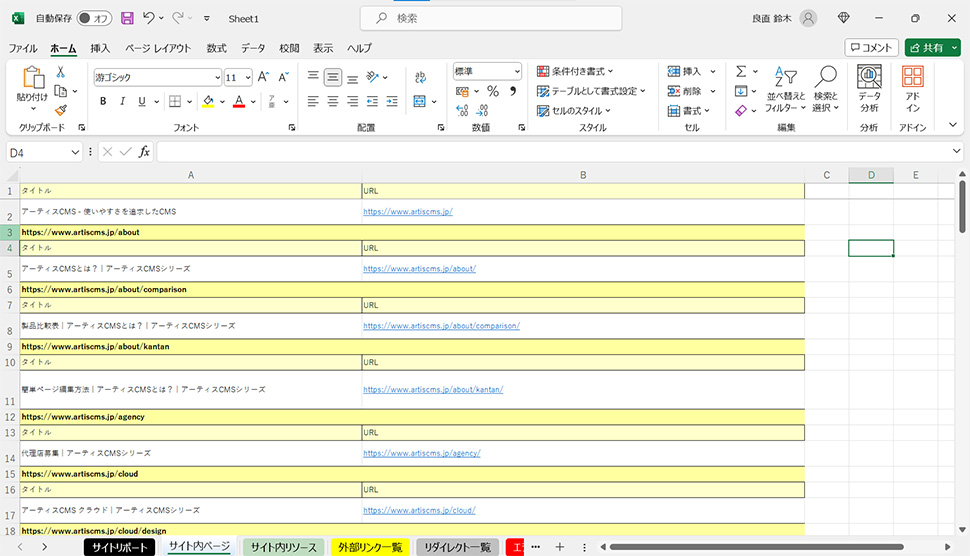The width and height of the screenshot is (970, 556).
Task: Open Add-ins icon
Action: tap(912, 90)
